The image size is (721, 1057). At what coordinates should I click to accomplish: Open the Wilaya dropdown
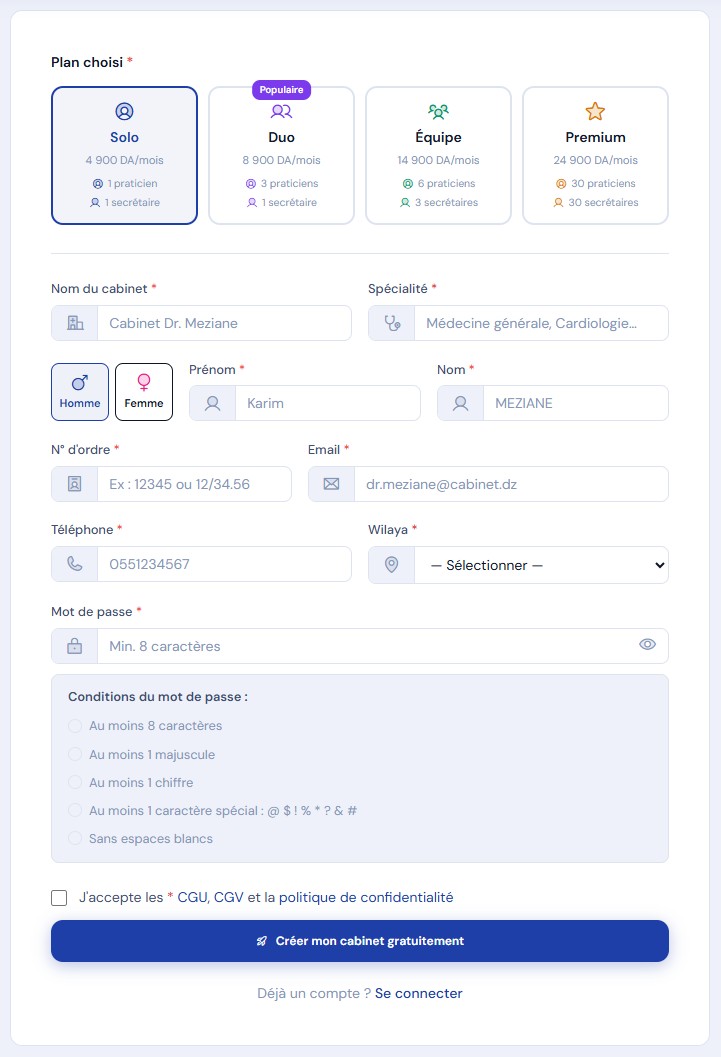(541, 565)
